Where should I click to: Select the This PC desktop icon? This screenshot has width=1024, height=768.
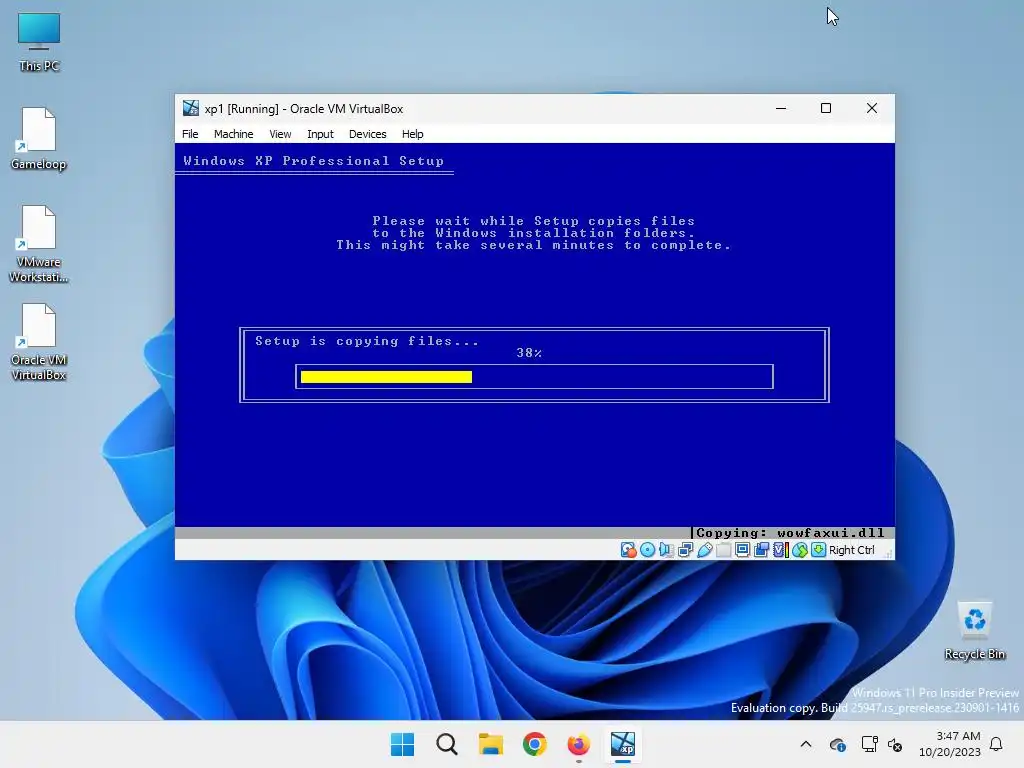pos(39,42)
